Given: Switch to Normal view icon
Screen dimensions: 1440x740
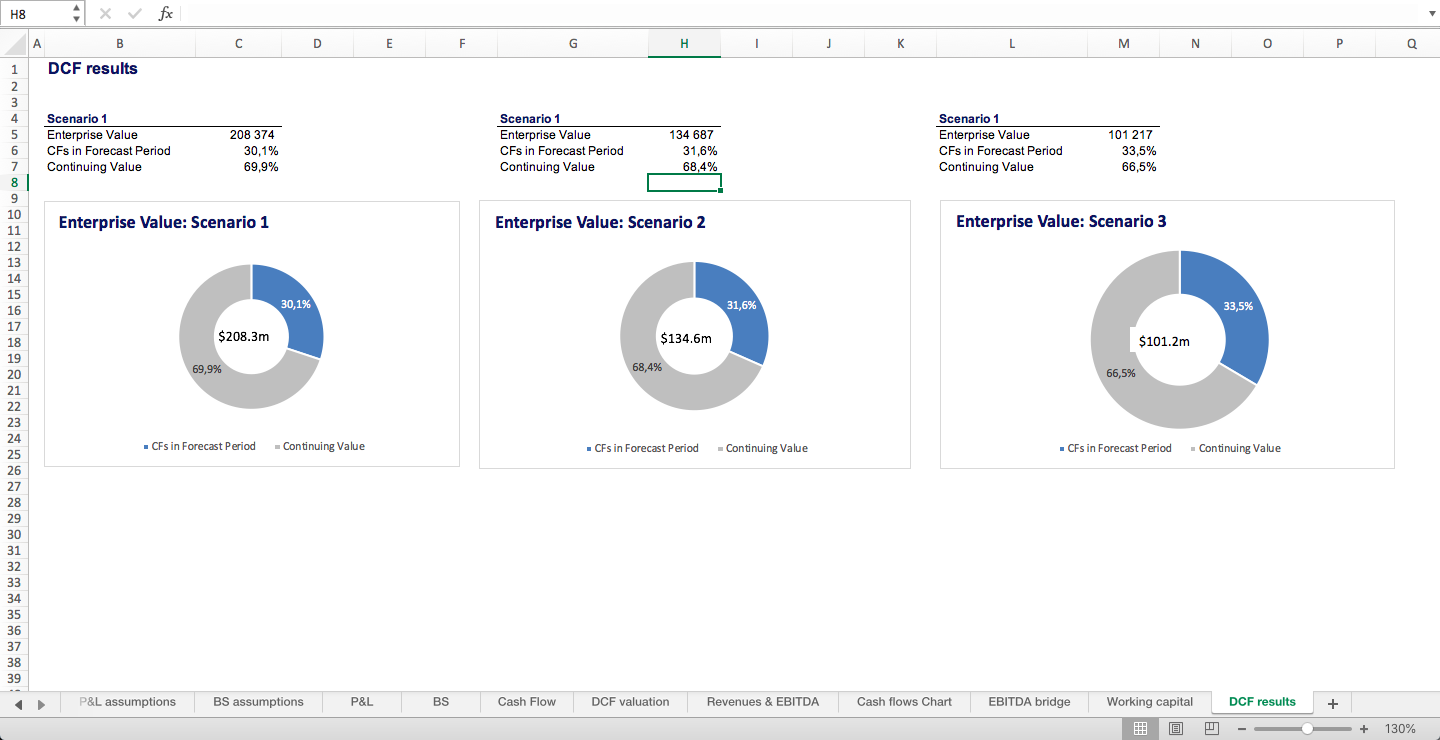Looking at the screenshot, I should click(x=1140, y=729).
